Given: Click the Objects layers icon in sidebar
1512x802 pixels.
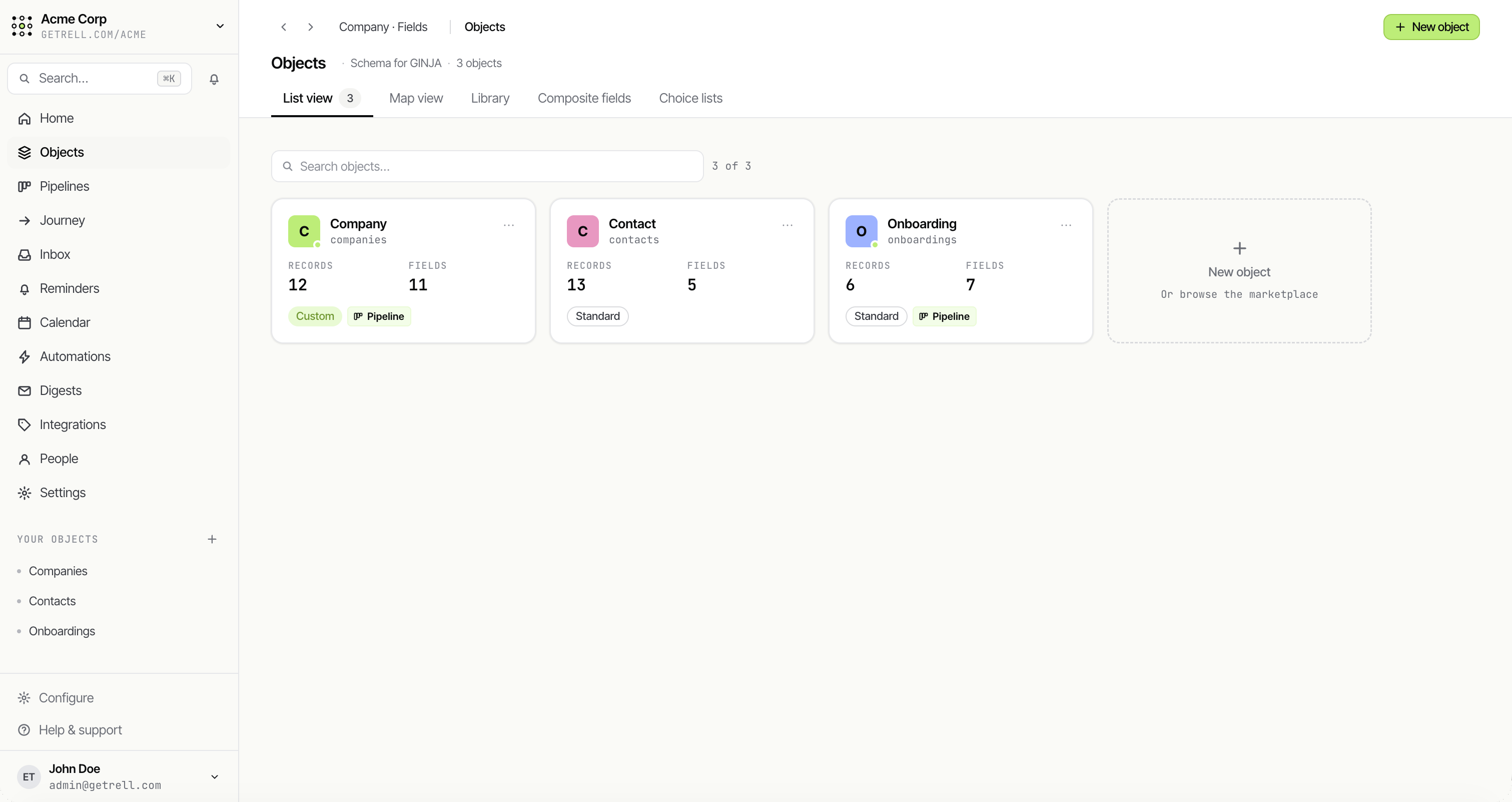Looking at the screenshot, I should [24, 152].
